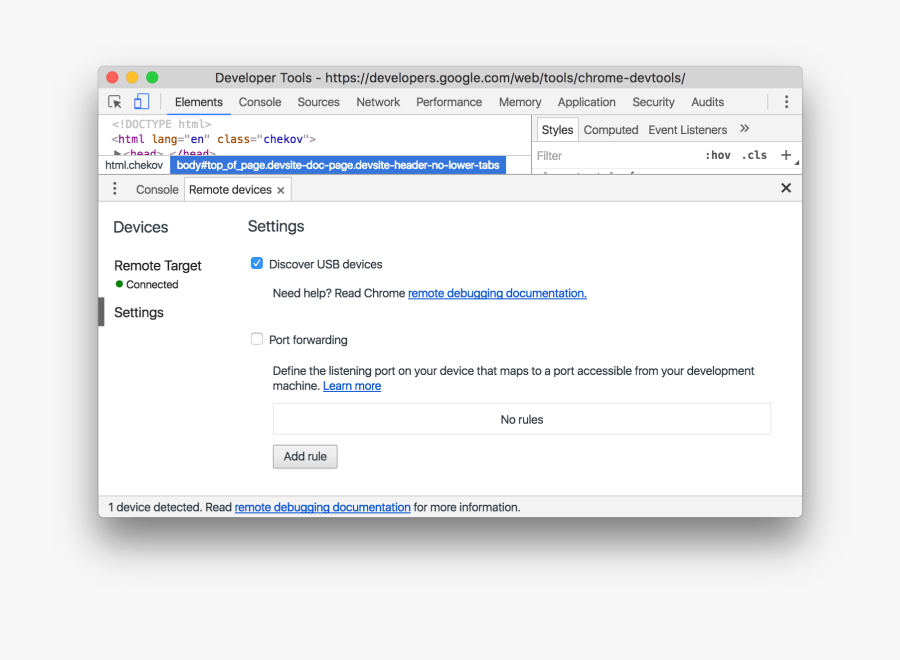This screenshot has height=660, width=900.
Task: Enable the Port forwarding checkbox
Action: [x=257, y=339]
